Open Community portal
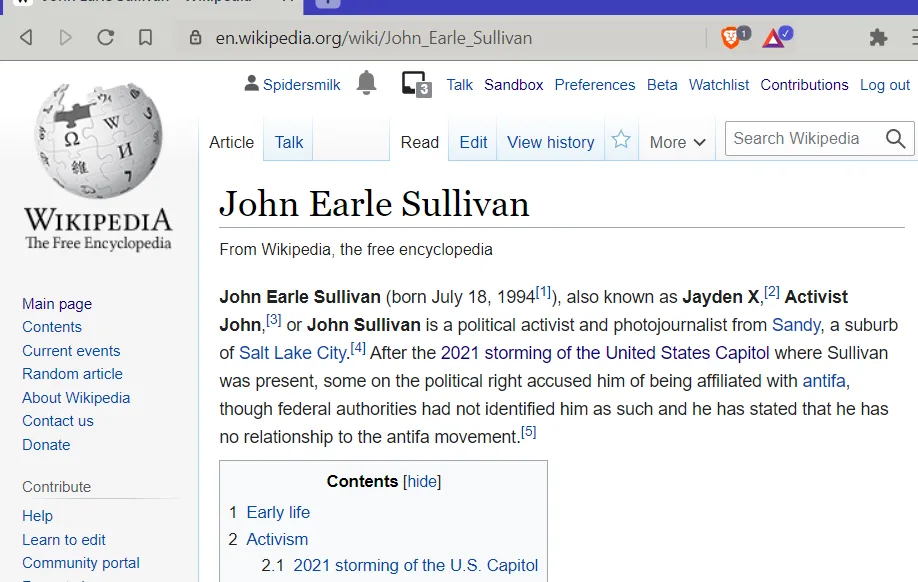The width and height of the screenshot is (918, 582). click(x=81, y=563)
